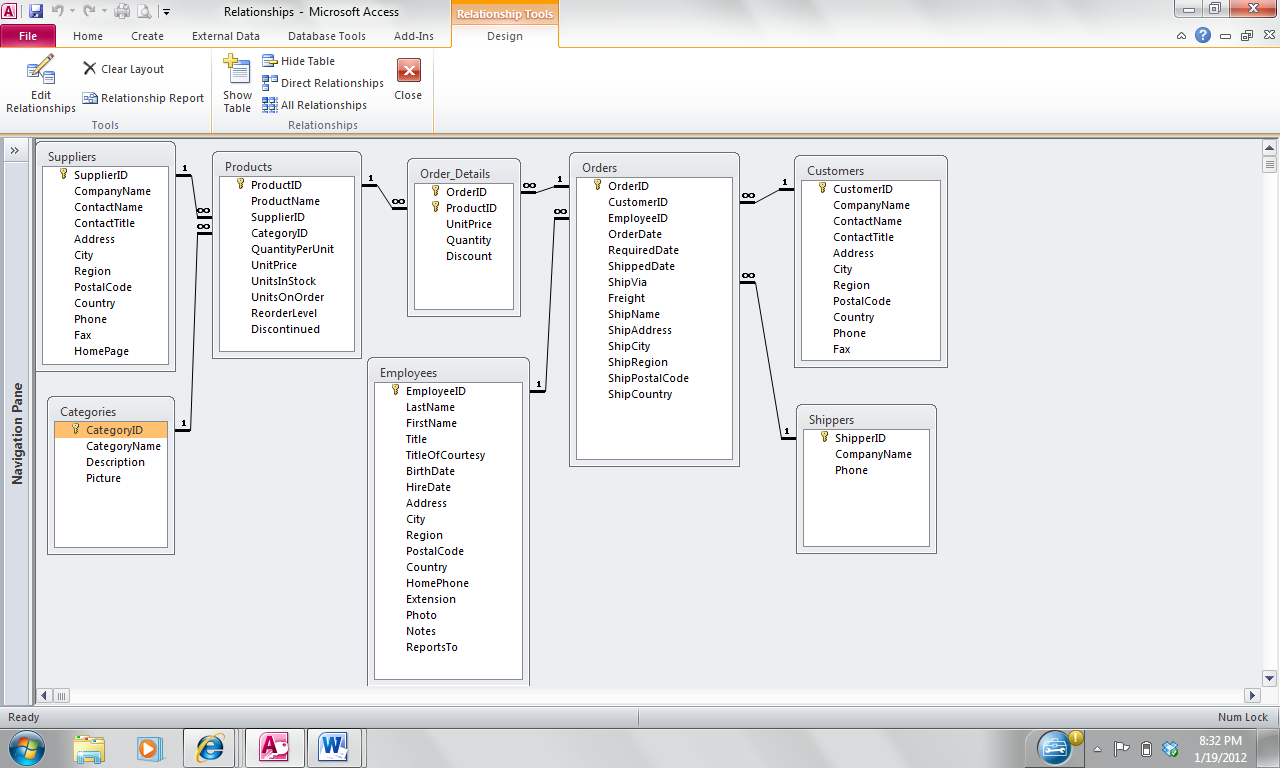Click the Dropbox icon in the system tray
The image size is (1280, 768).
coord(1170,748)
